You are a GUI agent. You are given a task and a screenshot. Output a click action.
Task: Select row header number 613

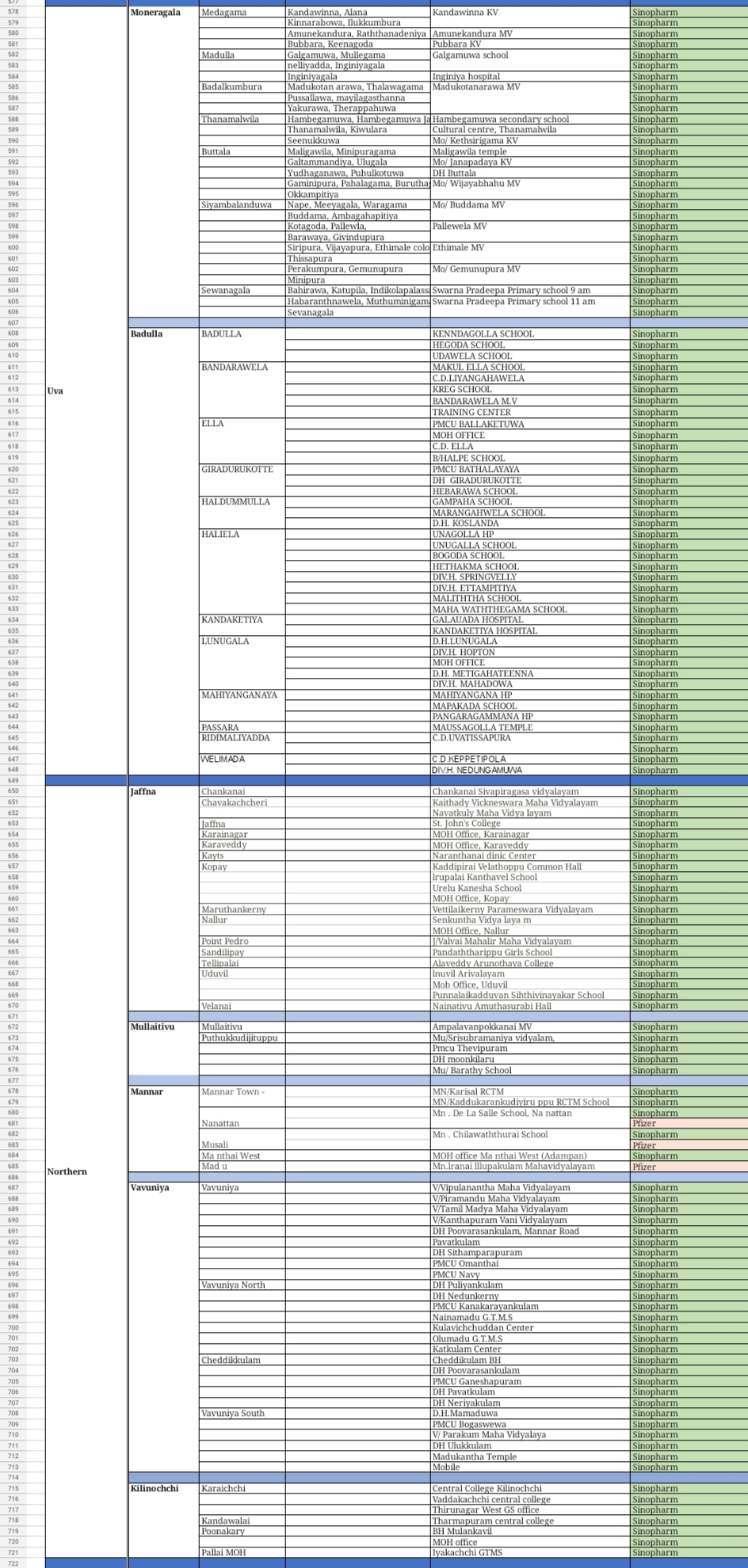(13, 390)
